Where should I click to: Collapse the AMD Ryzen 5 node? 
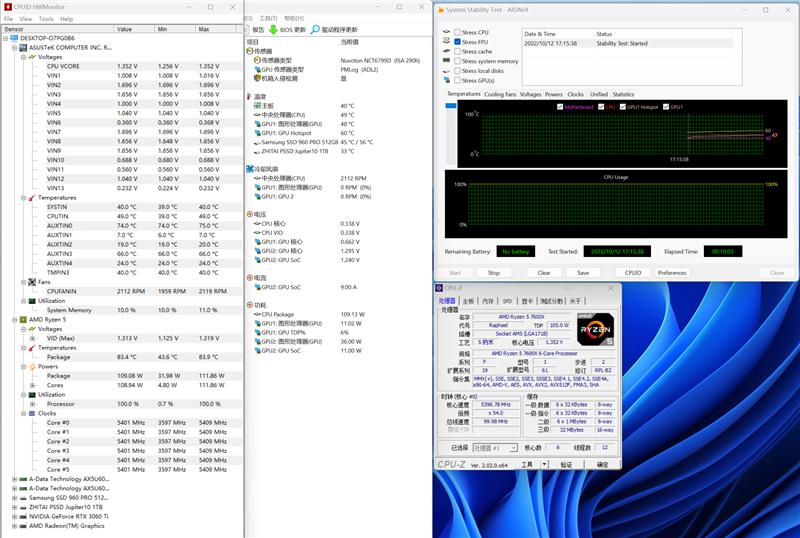[x=14, y=320]
